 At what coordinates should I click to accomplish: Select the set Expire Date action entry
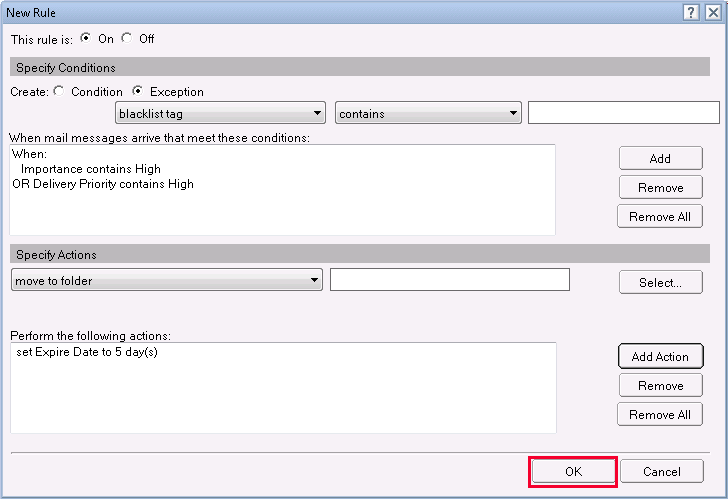coord(87,353)
